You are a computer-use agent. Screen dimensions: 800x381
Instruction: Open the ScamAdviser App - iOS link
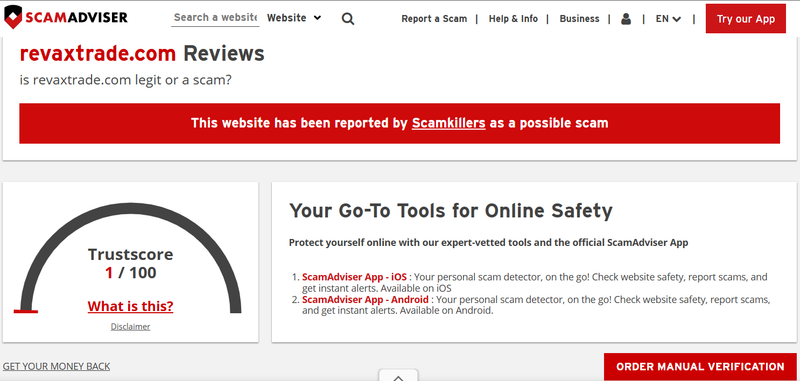click(x=355, y=277)
